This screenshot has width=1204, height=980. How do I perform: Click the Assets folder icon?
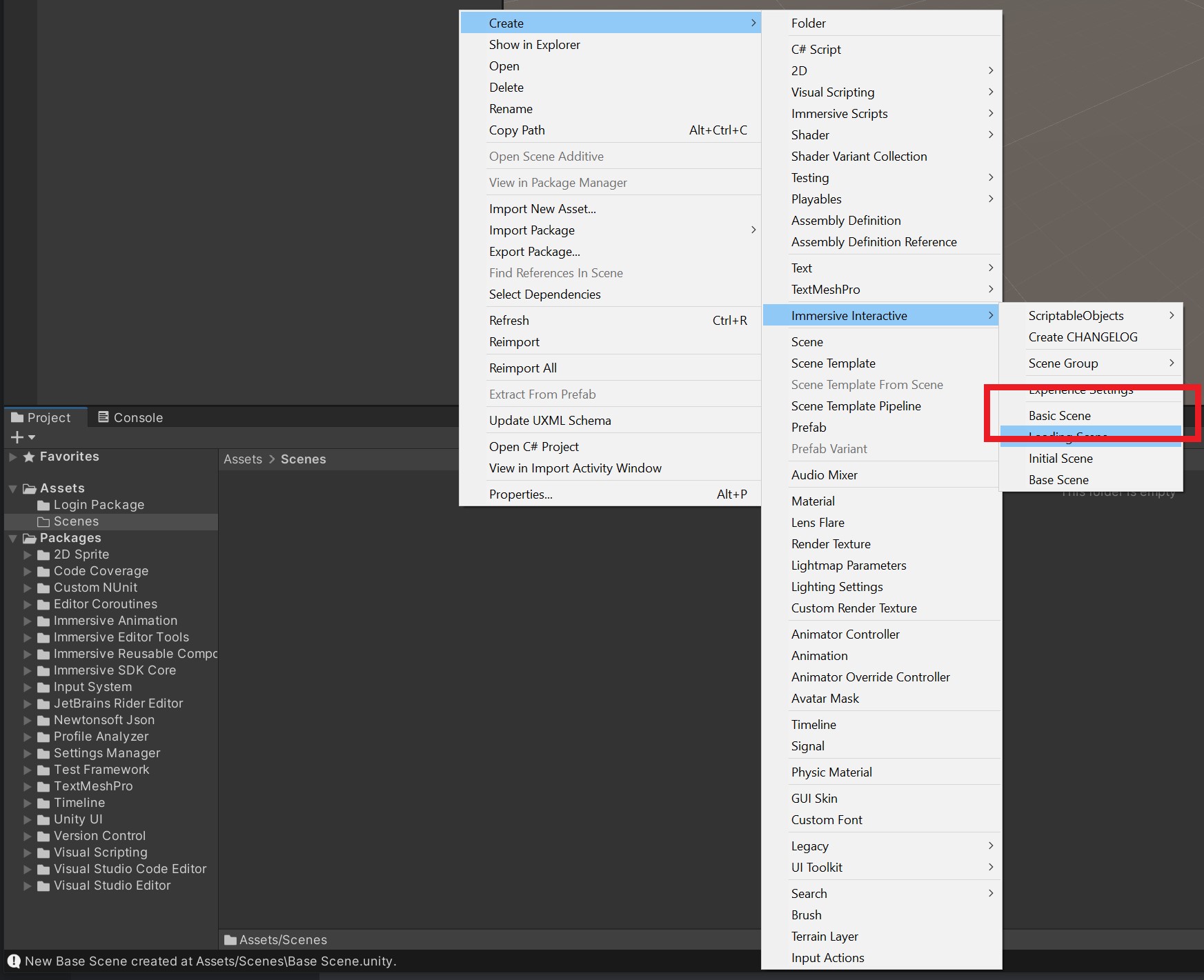pyautogui.click(x=30, y=489)
